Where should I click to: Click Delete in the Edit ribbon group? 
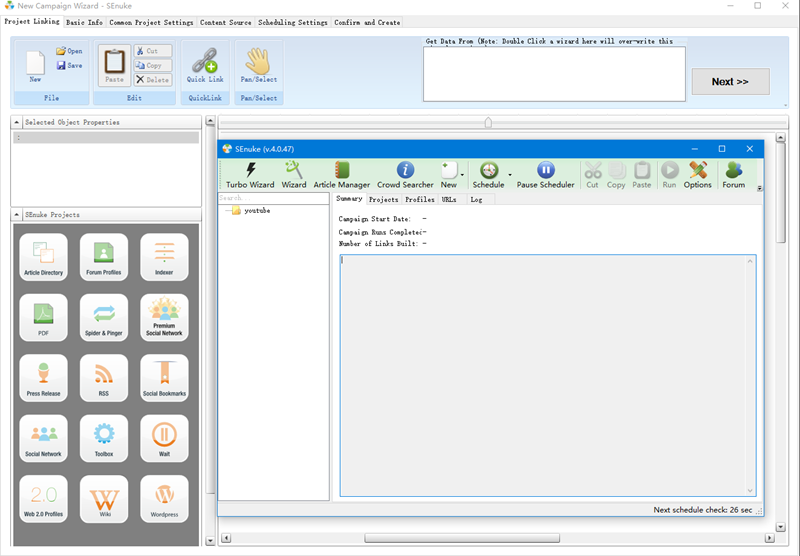click(x=153, y=80)
